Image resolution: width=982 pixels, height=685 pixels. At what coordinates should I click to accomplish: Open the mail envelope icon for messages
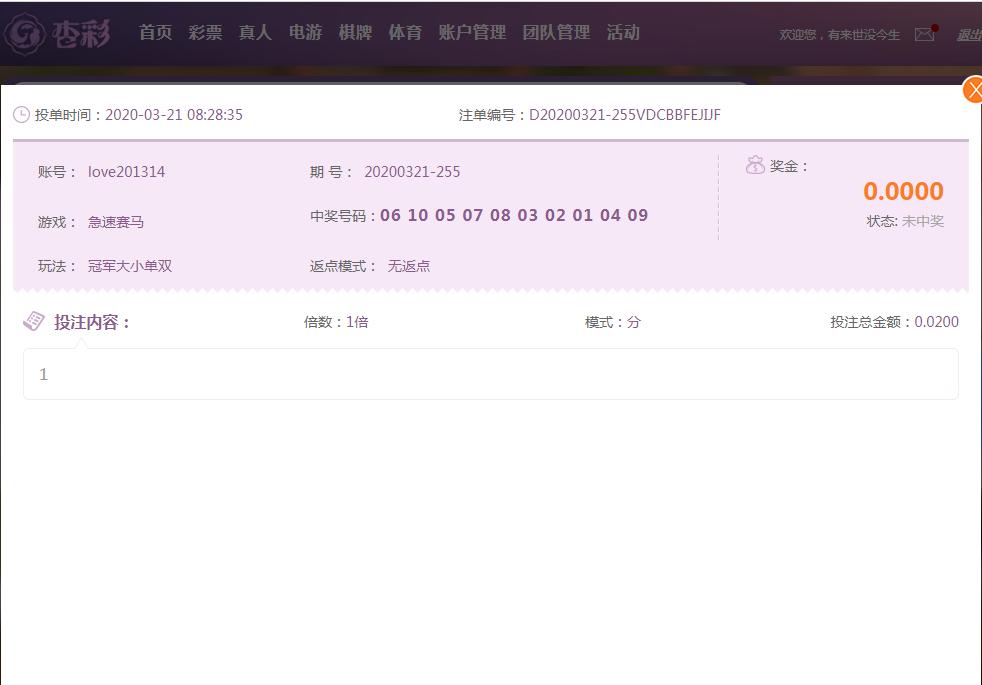(924, 34)
